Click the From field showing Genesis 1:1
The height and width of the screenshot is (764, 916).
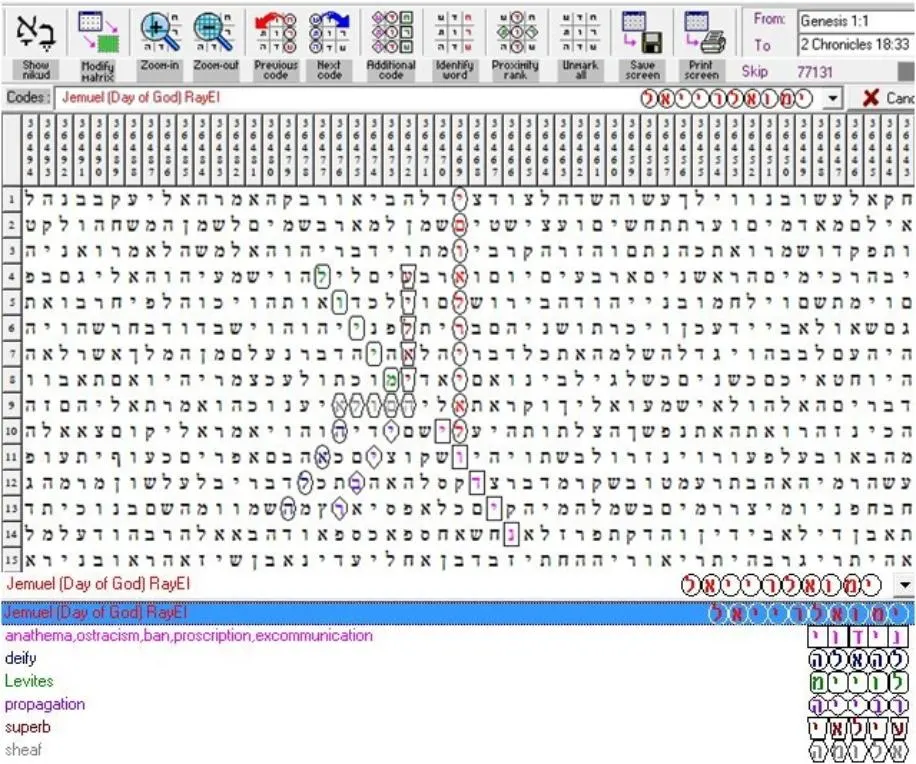(x=855, y=22)
